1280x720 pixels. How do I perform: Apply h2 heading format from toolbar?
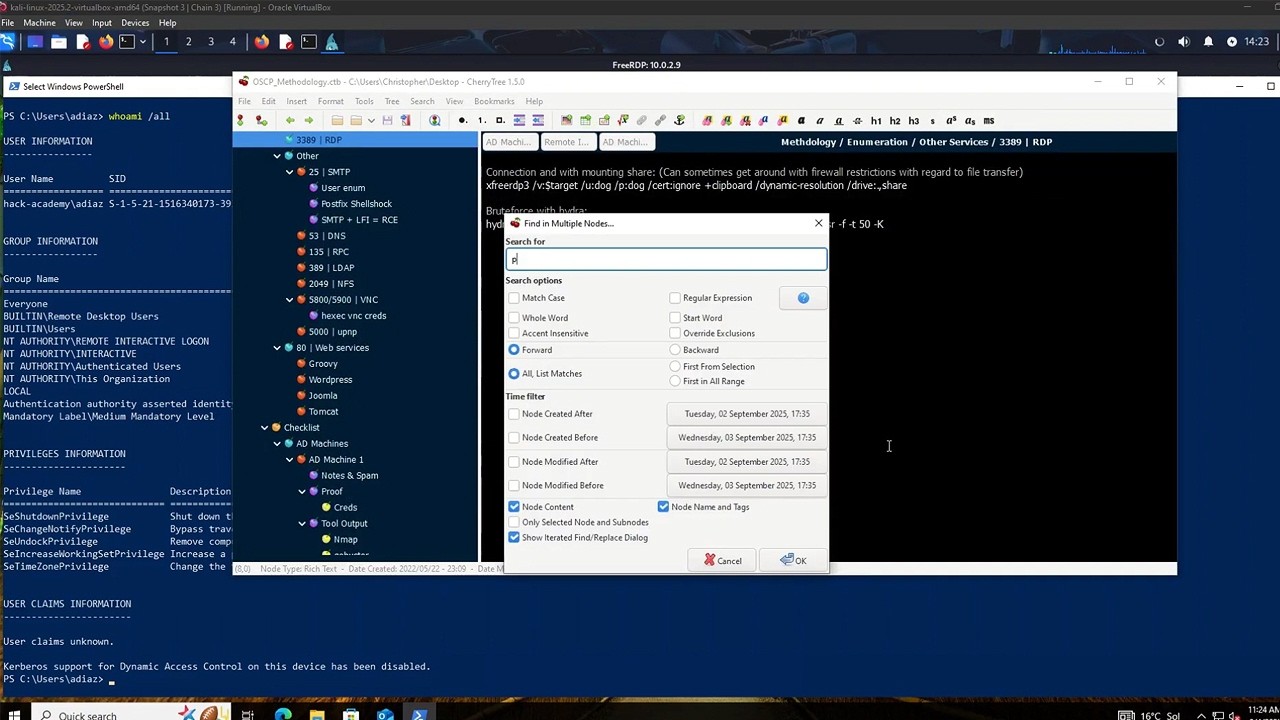(x=895, y=121)
